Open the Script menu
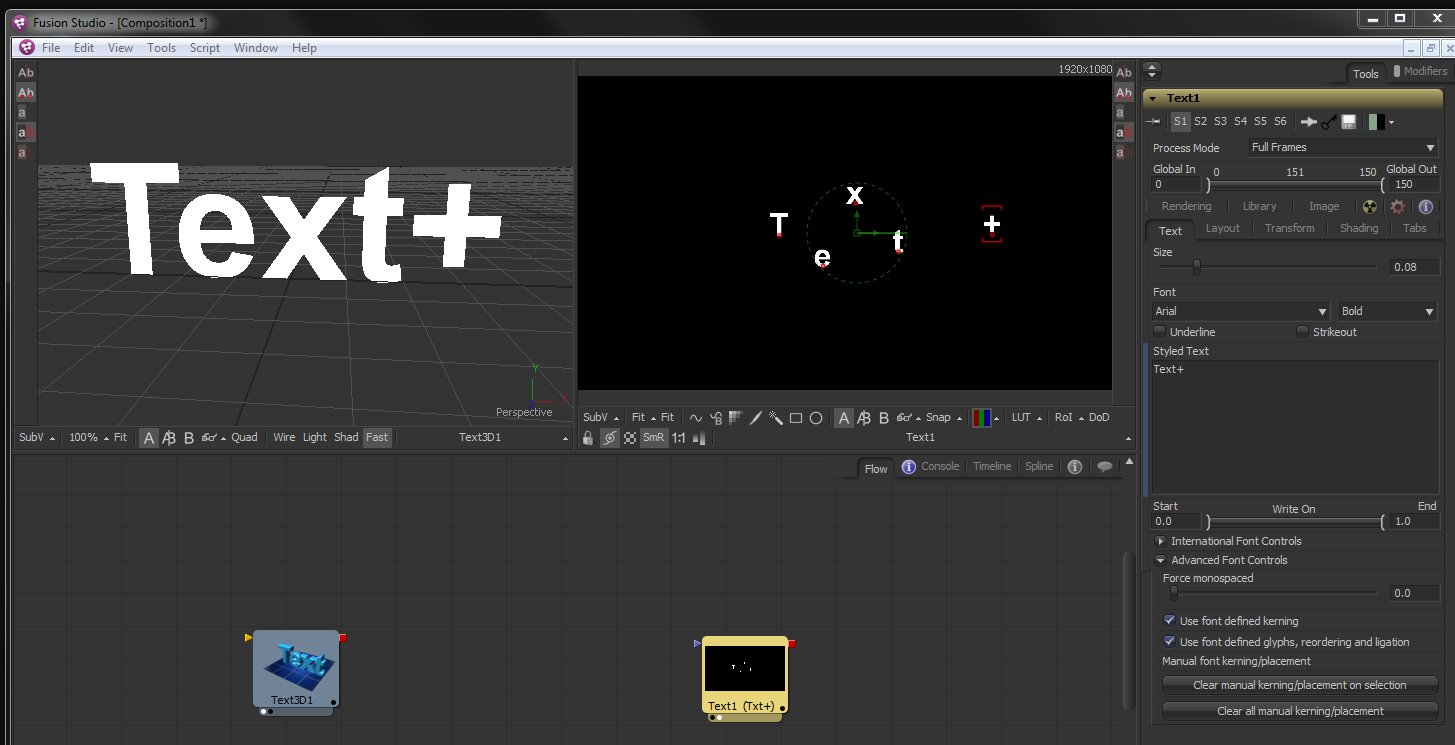 point(205,48)
